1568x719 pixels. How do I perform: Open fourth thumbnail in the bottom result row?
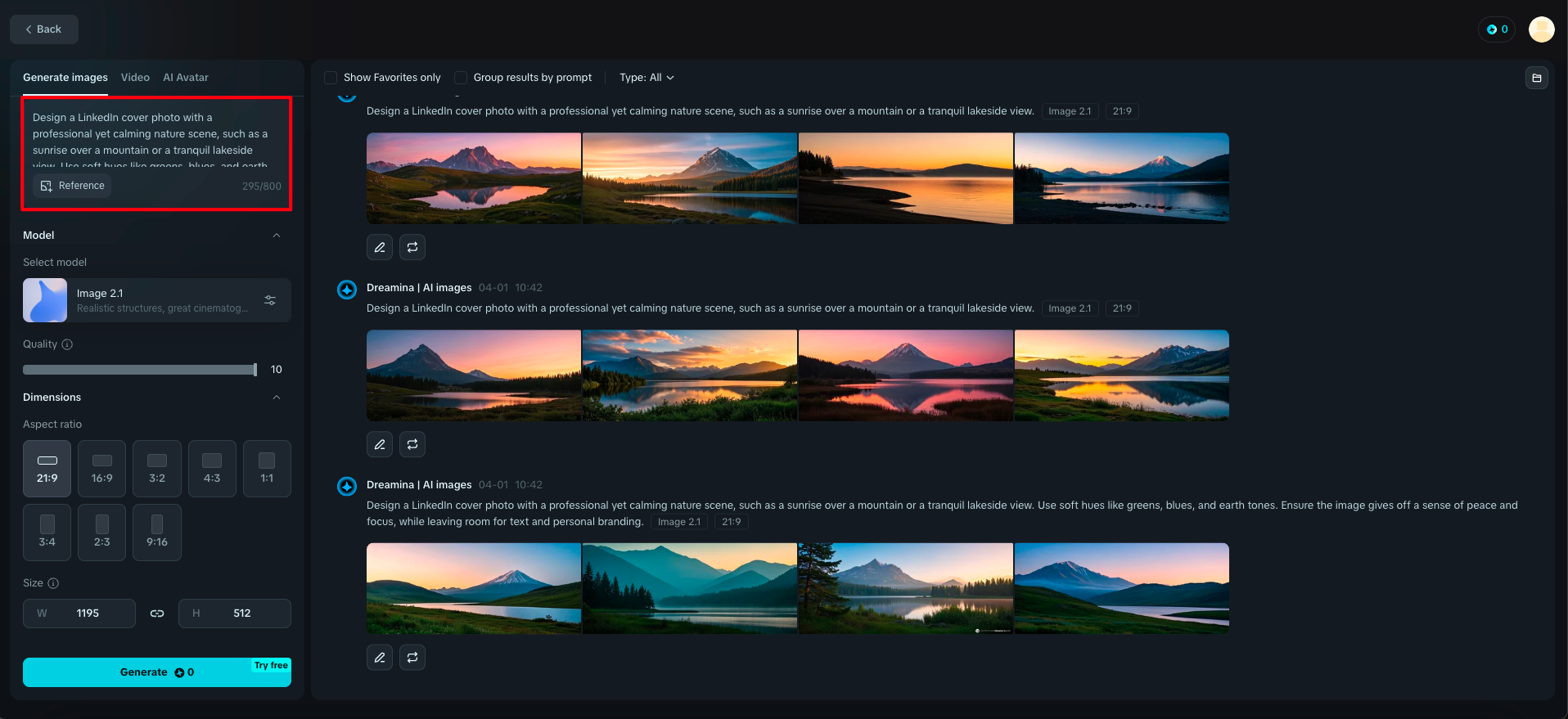tap(1122, 589)
